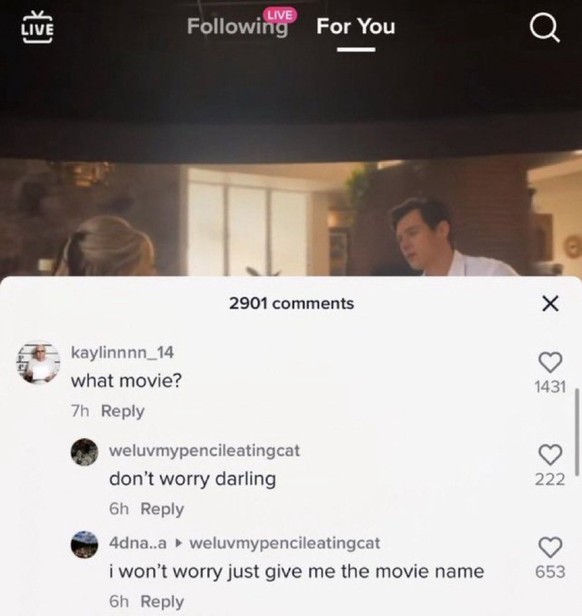582x616 pixels.
Task: Reply to 4dna..a's comment
Action: [x=162, y=601]
